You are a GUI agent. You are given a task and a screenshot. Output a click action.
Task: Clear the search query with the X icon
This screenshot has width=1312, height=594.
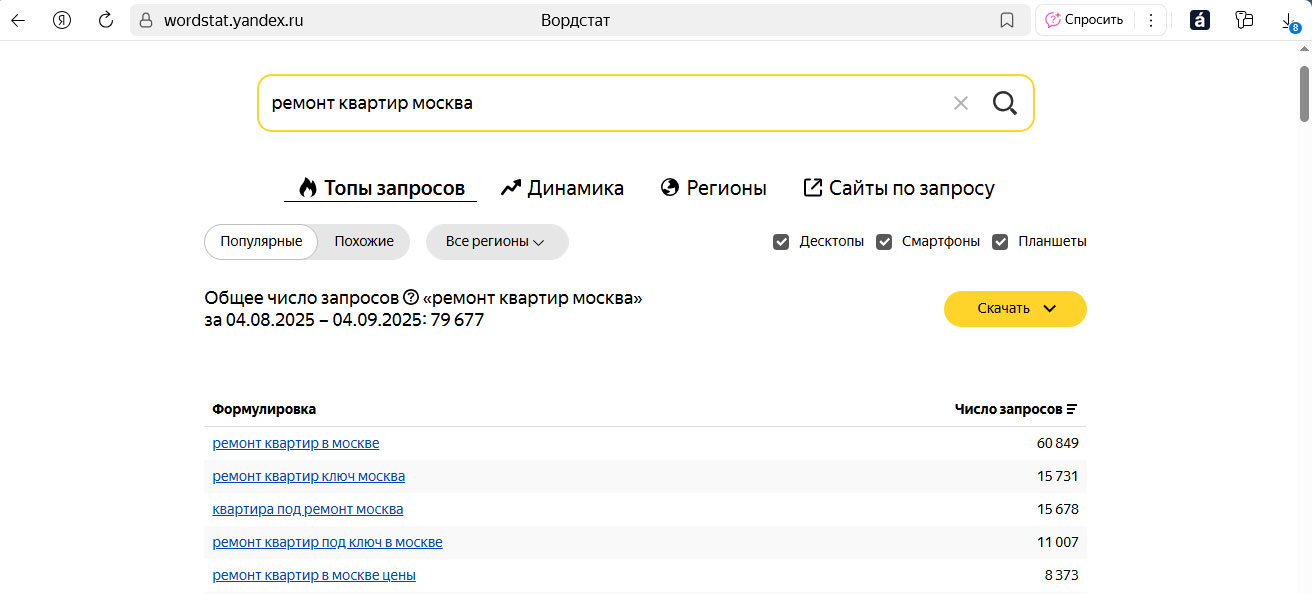[x=961, y=103]
